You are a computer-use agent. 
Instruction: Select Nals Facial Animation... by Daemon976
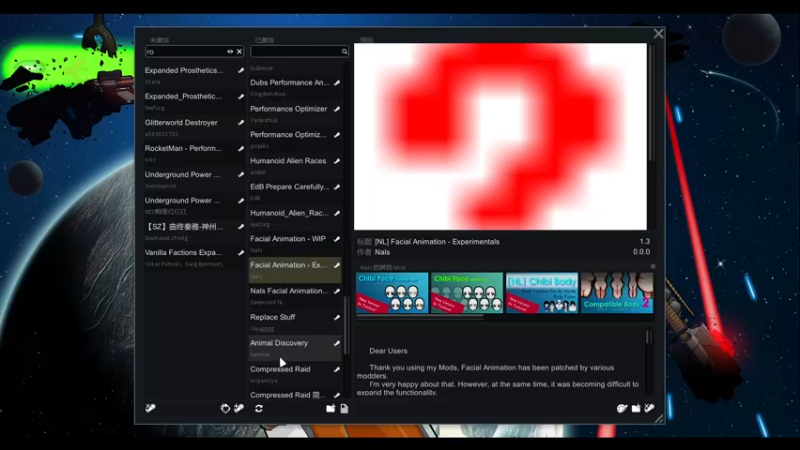point(295,296)
